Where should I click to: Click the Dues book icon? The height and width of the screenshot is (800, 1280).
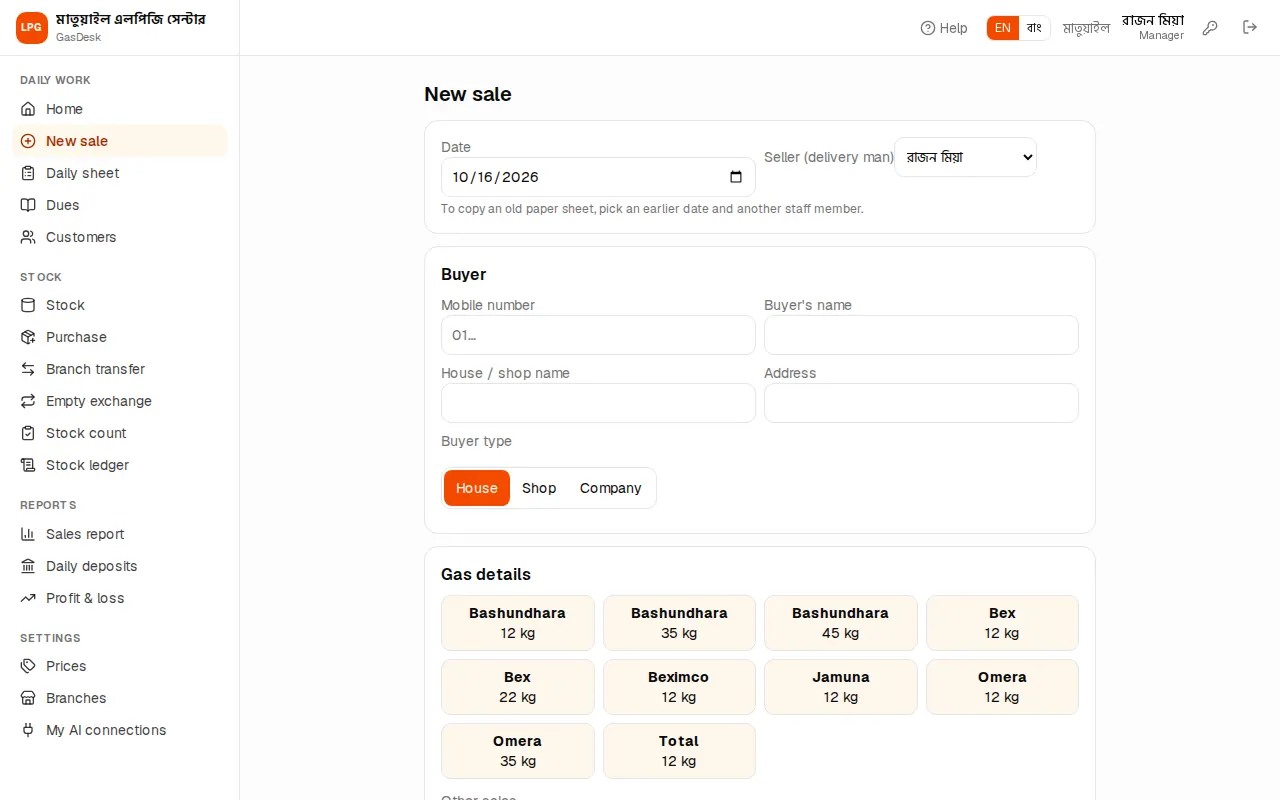coord(28,205)
